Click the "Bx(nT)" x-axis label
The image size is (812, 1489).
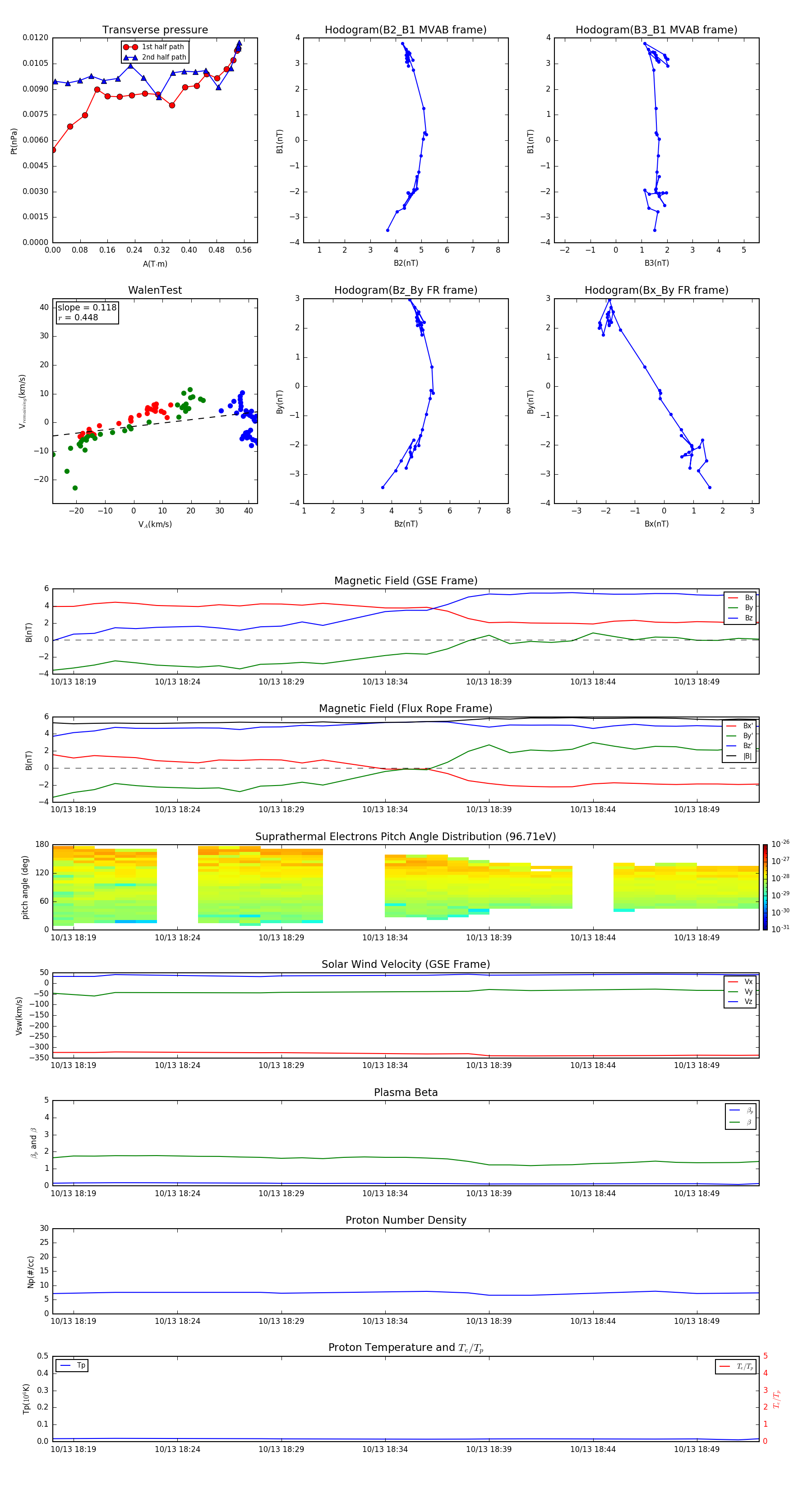coord(656,524)
